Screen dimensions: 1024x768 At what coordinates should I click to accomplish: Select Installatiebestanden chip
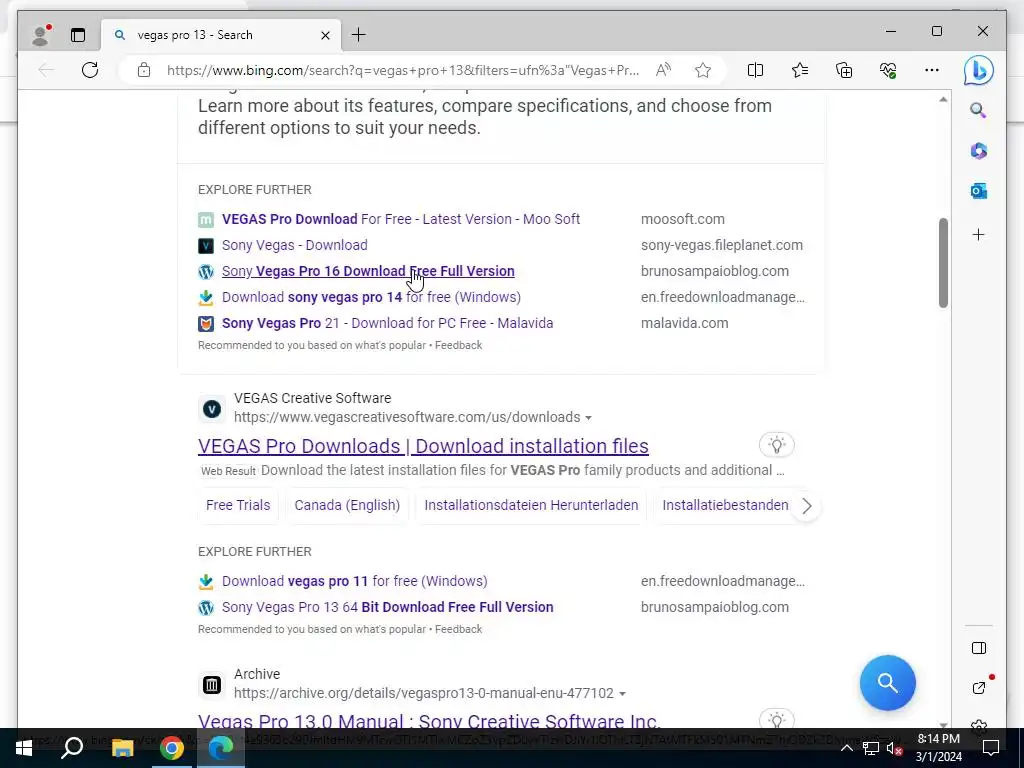[x=725, y=505]
